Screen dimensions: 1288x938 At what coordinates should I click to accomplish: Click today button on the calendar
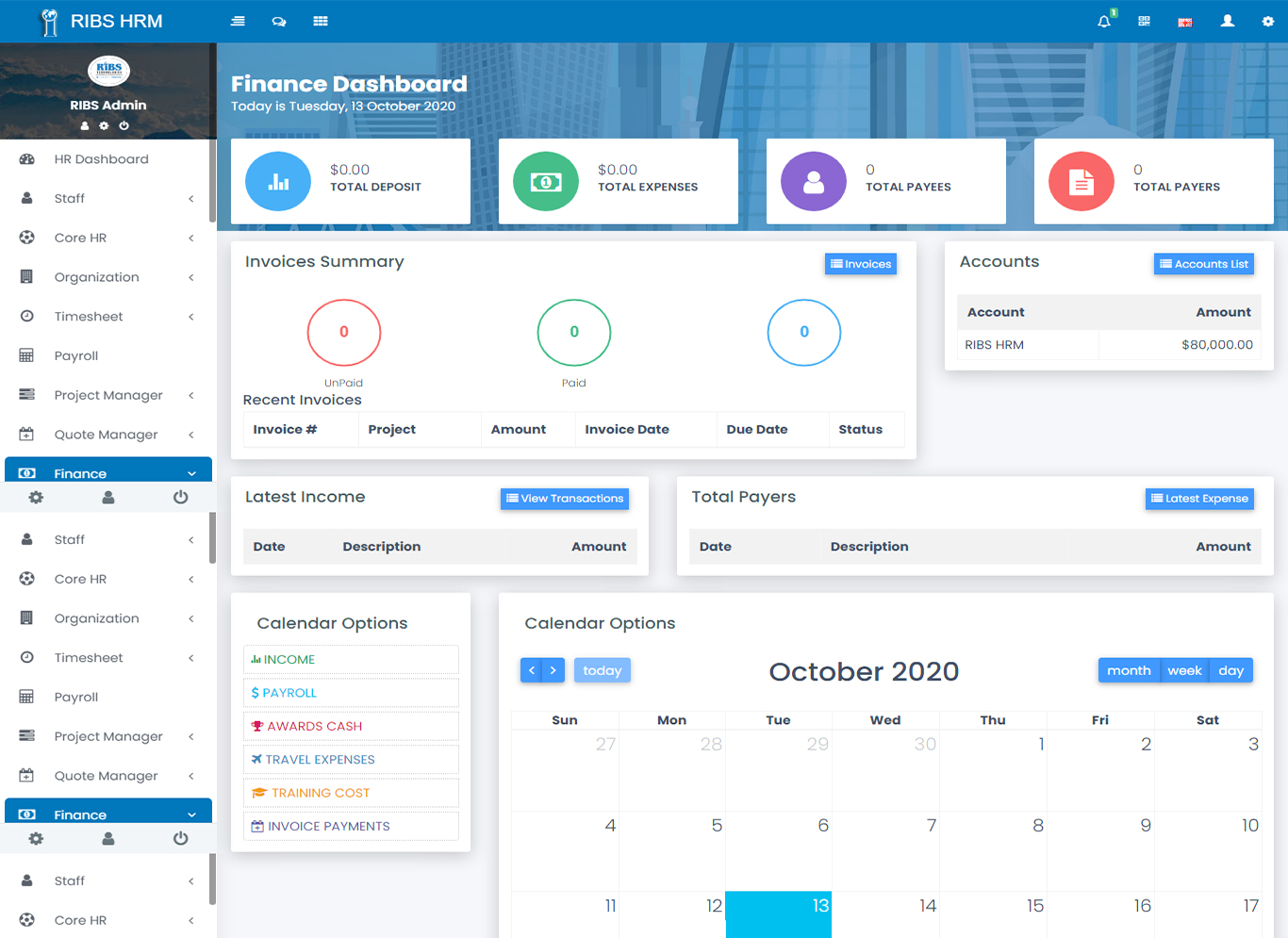coord(602,670)
